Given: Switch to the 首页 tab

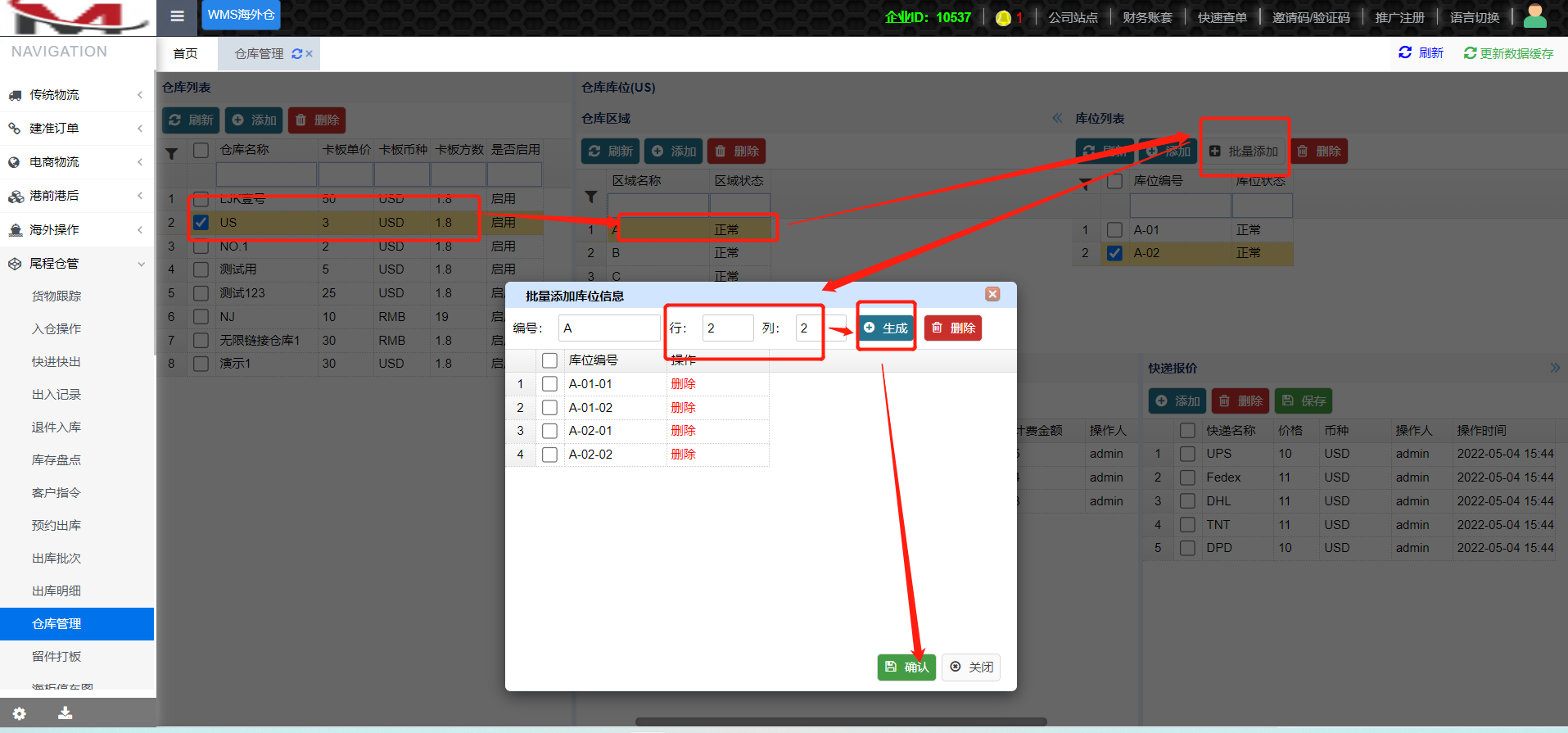Looking at the screenshot, I should click(186, 54).
